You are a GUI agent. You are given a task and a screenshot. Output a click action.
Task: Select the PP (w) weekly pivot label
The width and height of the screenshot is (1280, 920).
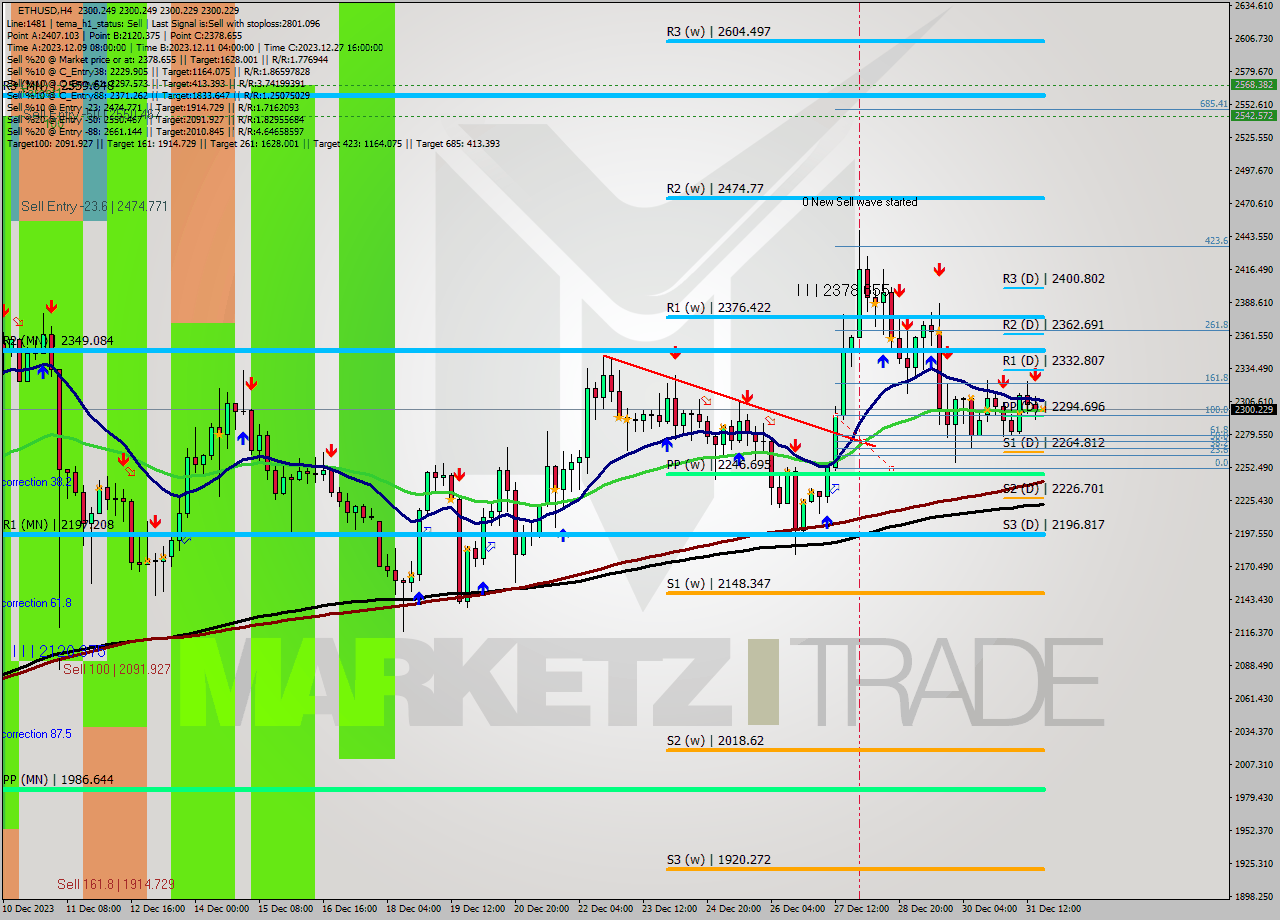(x=718, y=465)
